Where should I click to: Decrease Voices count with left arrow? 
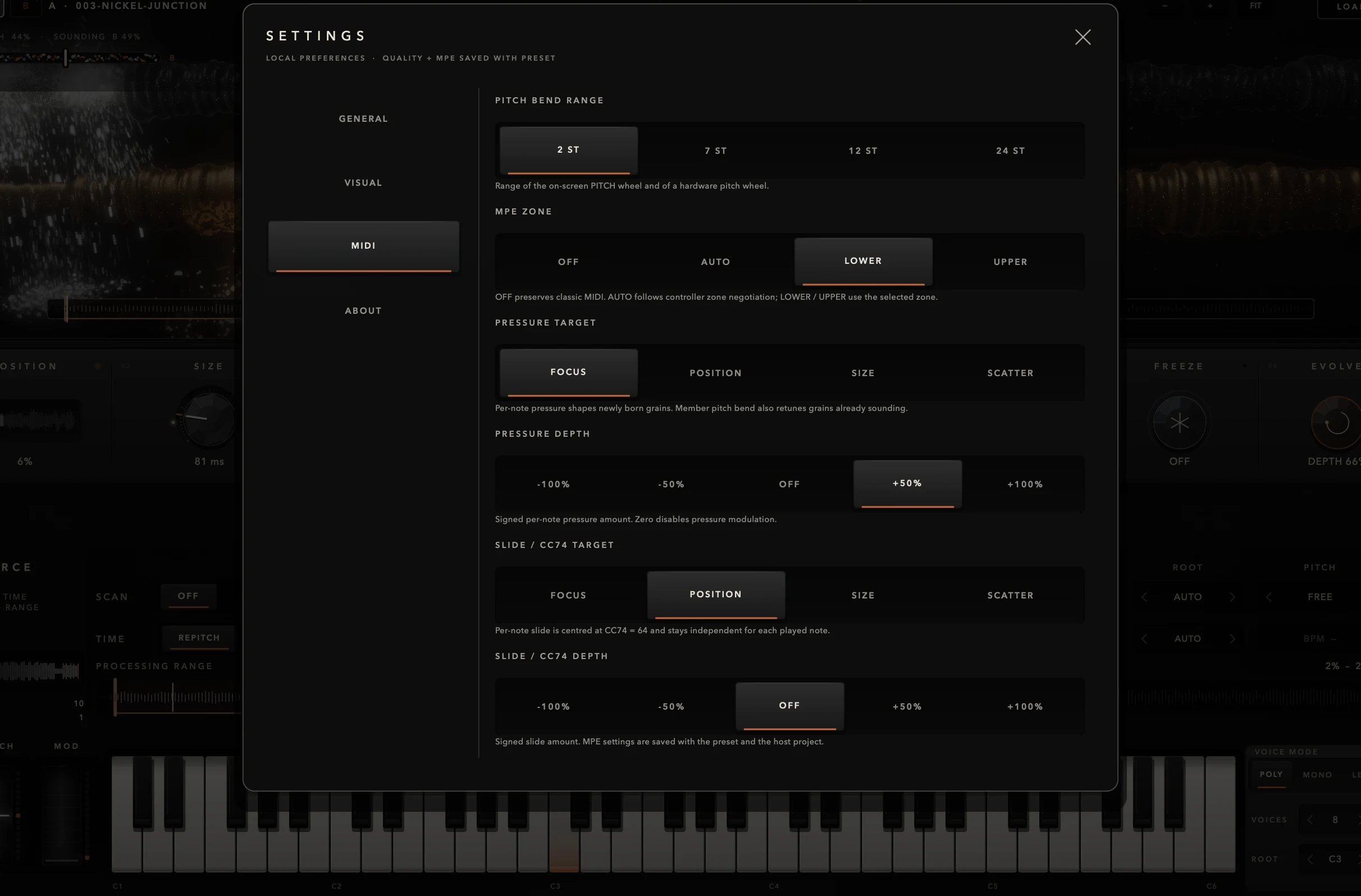(1309, 820)
